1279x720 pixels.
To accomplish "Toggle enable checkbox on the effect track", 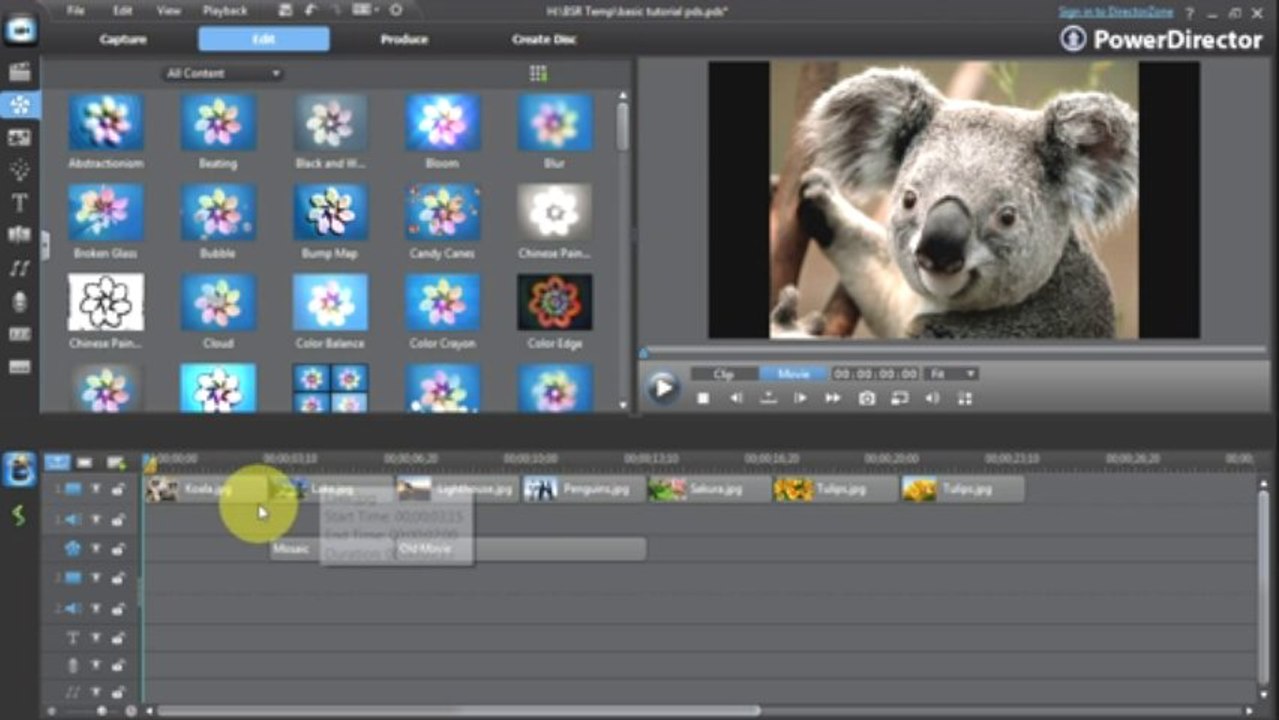I will [96, 549].
